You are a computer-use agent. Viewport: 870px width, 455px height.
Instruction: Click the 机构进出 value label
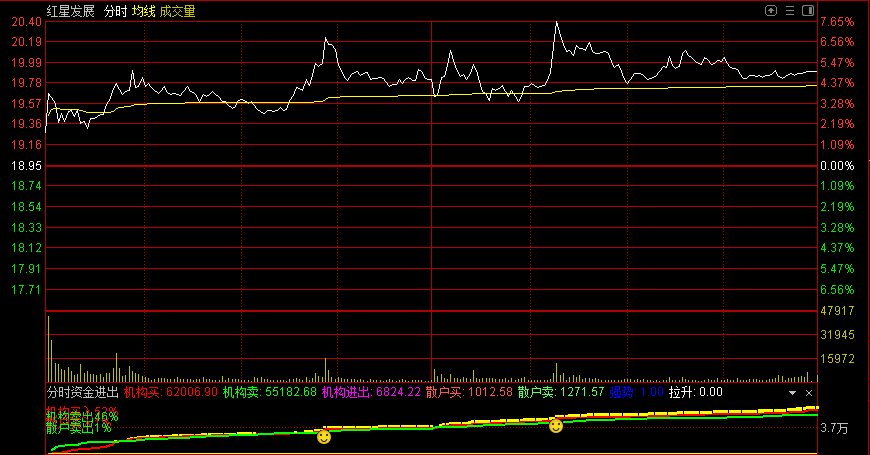[372, 393]
